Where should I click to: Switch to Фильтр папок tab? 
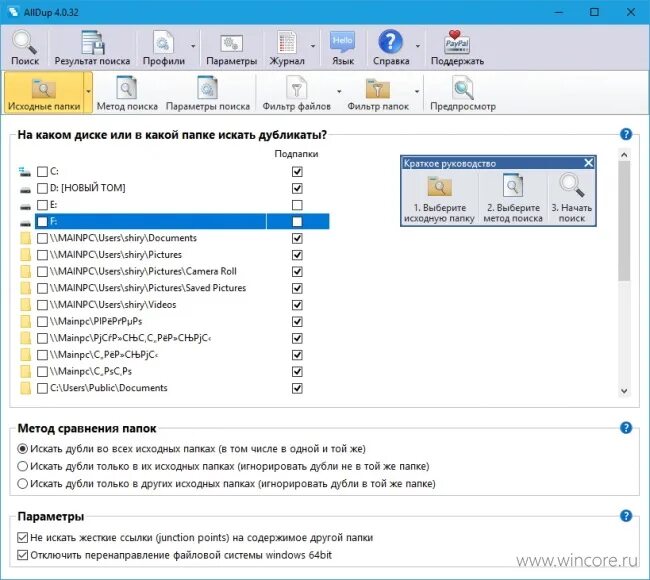point(378,92)
